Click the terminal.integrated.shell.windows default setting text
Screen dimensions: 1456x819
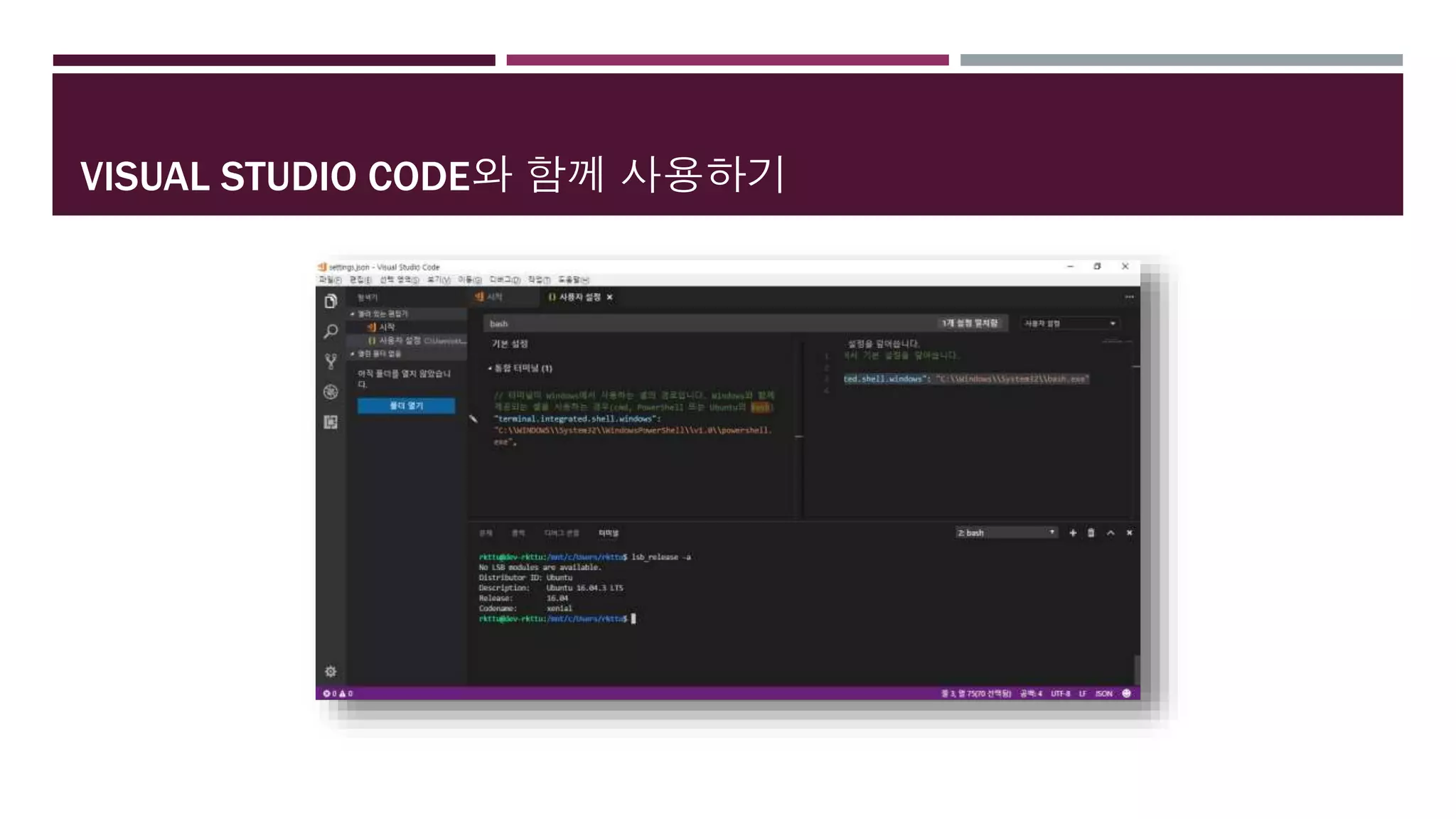point(577,419)
